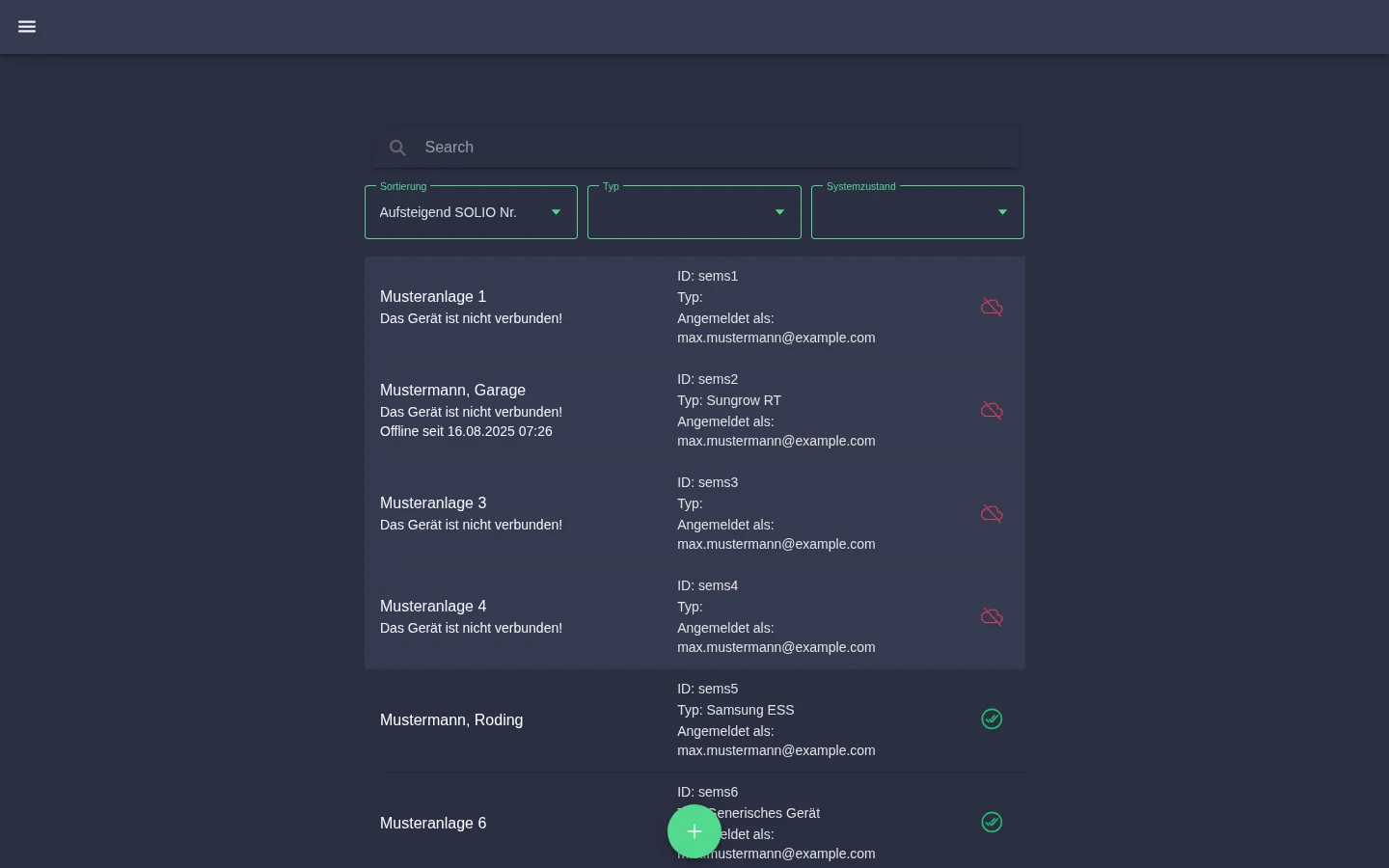Click the offline cloud icon for Musteranlage 3
1389x868 pixels.
(x=992, y=513)
